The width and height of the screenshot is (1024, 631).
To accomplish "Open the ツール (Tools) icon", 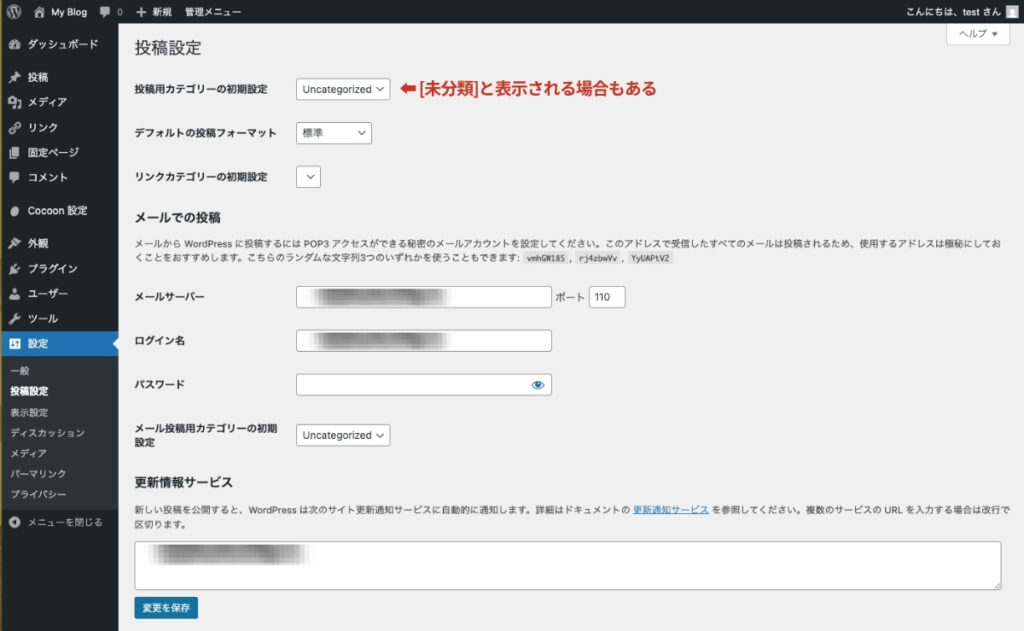I will 15,320.
